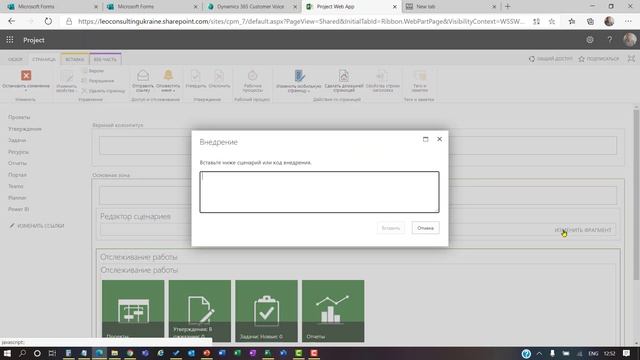
Task: Open the help question mark icon
Action: (x=610, y=40)
